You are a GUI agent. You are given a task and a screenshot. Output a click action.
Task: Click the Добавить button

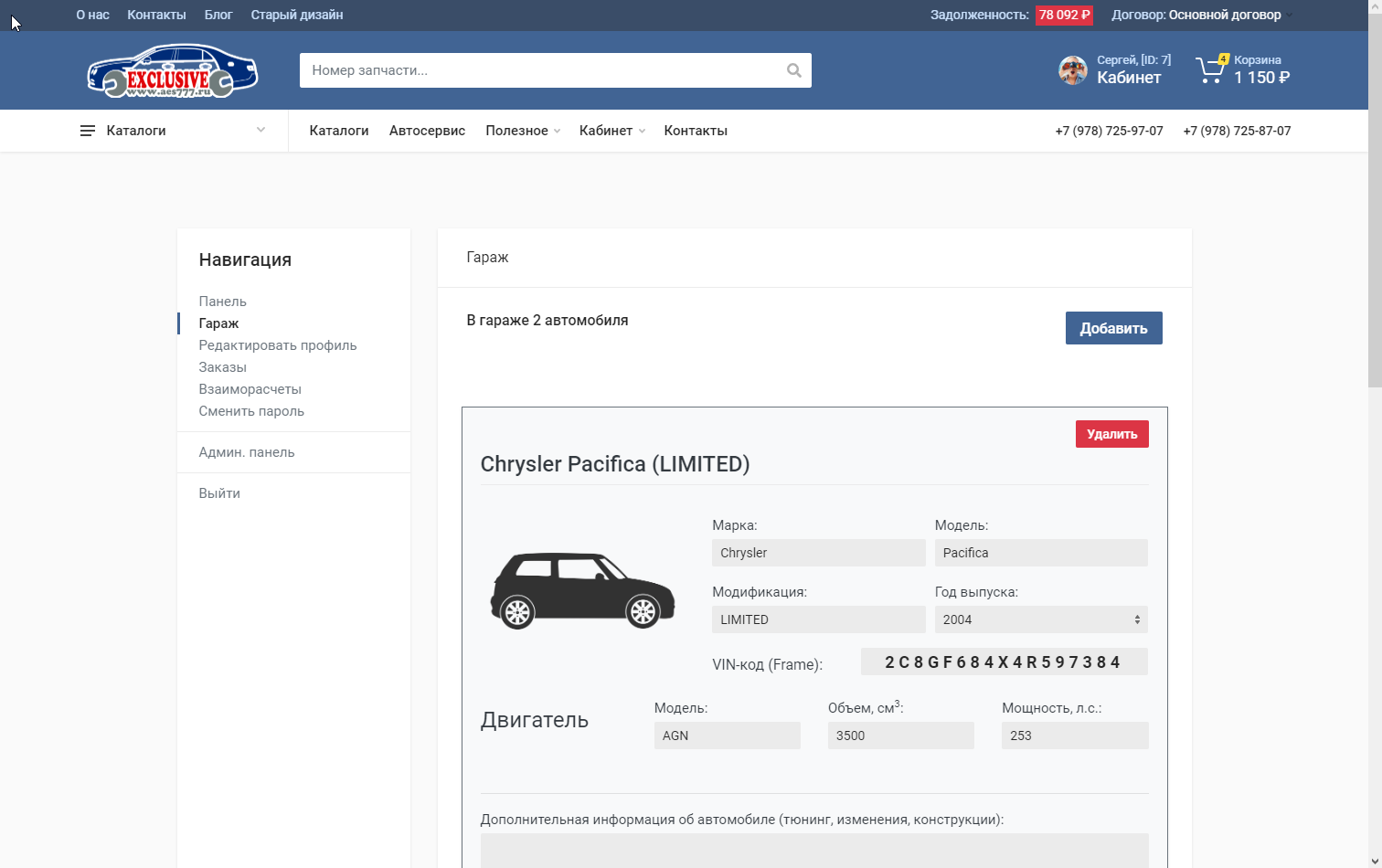point(1113,328)
